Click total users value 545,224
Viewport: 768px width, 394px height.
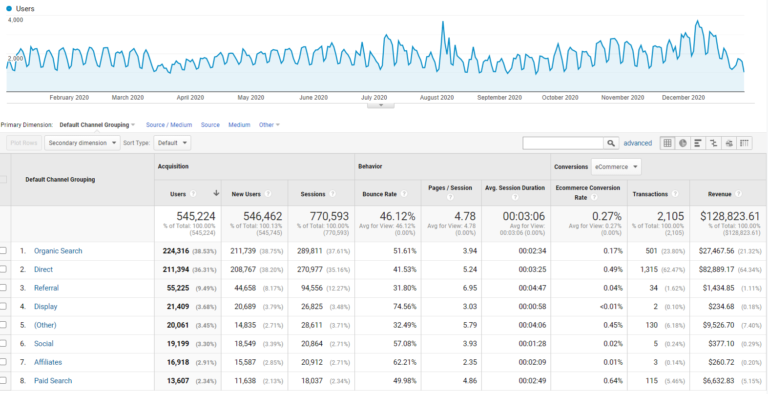(196, 216)
